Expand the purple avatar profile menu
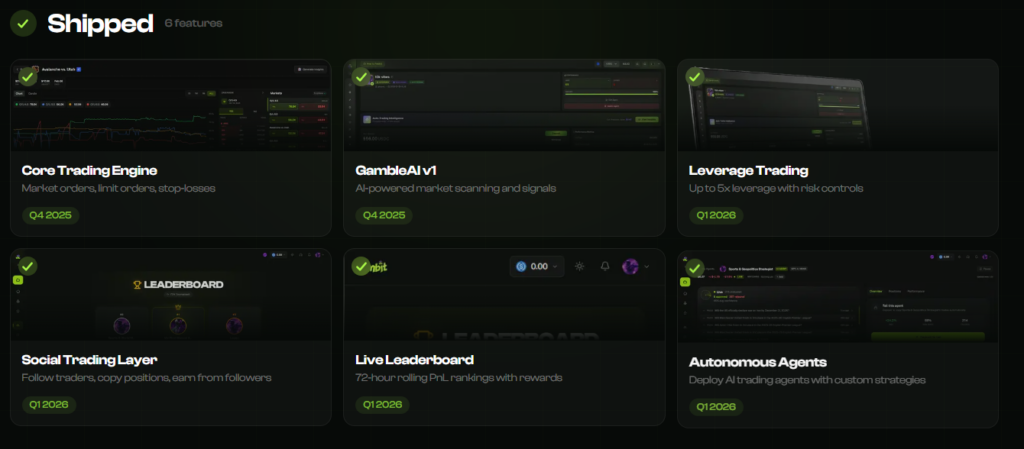The width and height of the screenshot is (1024, 449). tap(636, 266)
